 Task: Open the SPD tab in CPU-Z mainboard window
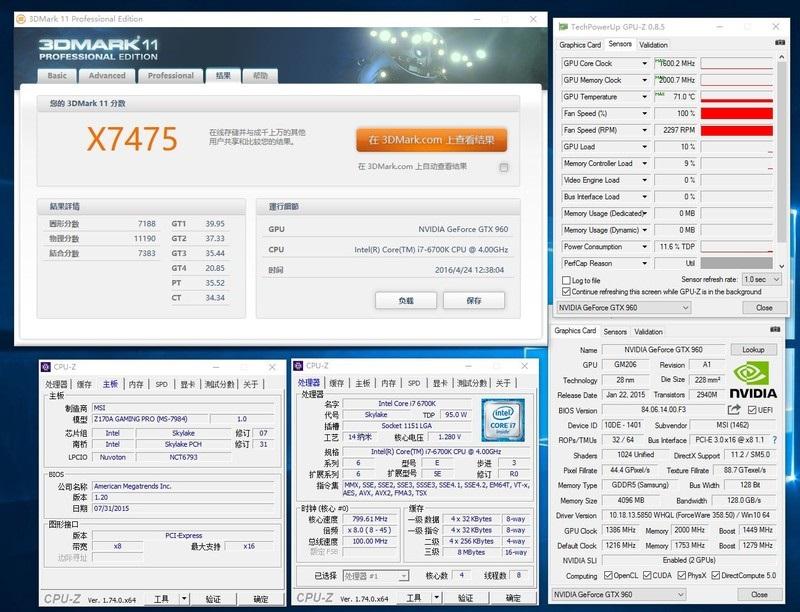coord(161,384)
